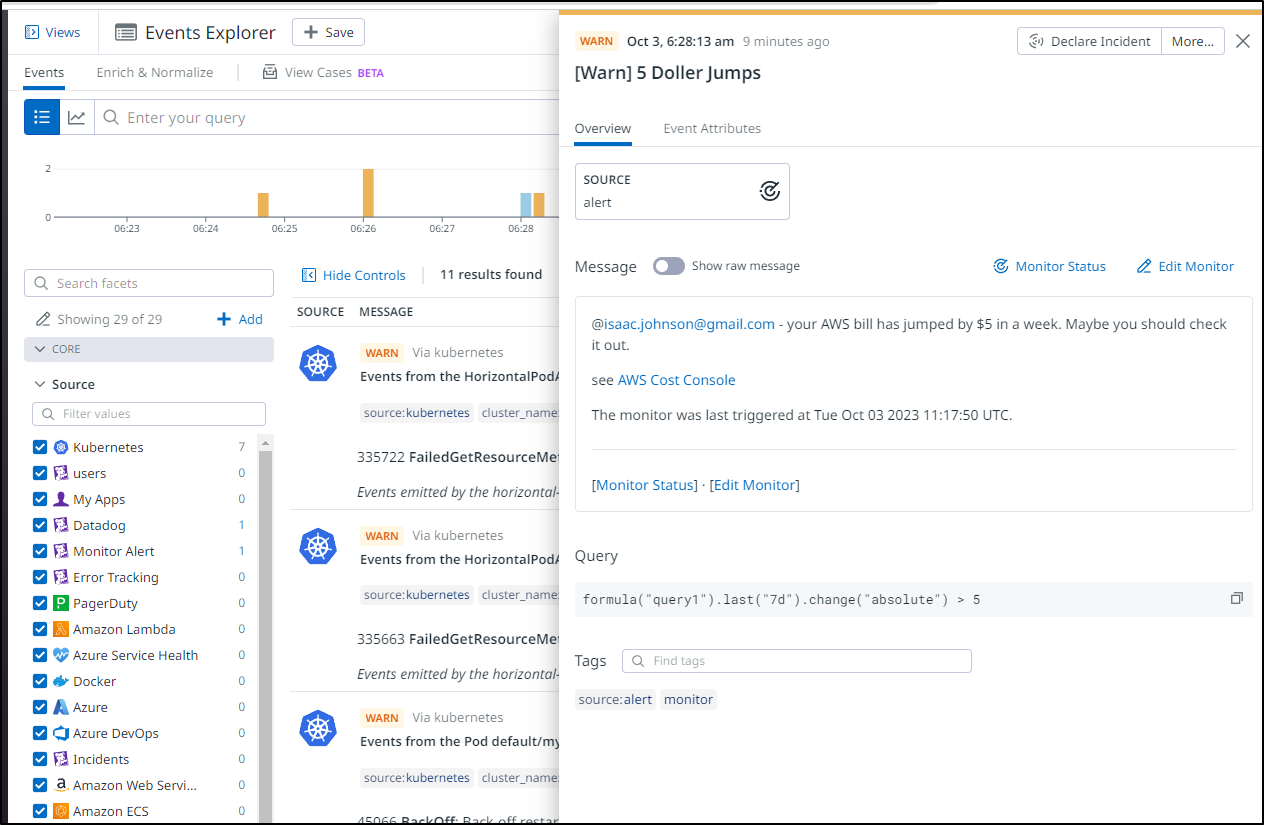
Task: Click the Monitor Alert facet icon
Action: pos(60,551)
